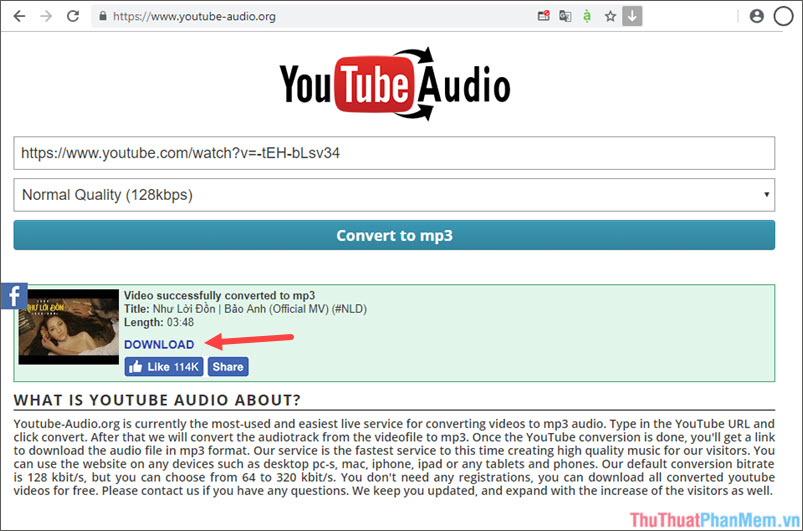803x531 pixels.
Task: Bookmark this page with the star icon
Action: pyautogui.click(x=610, y=16)
